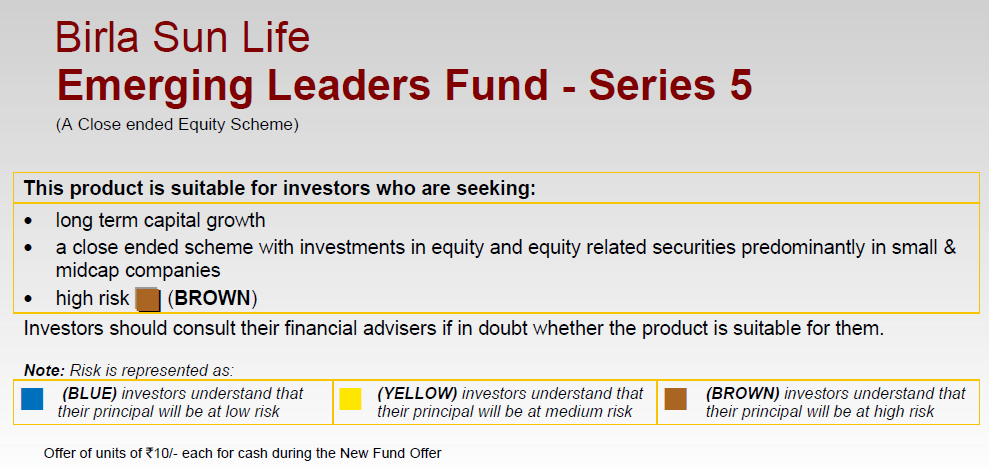The width and height of the screenshot is (989, 467).
Task: Click the blue low risk color square
Action: pyautogui.click(x=32, y=399)
